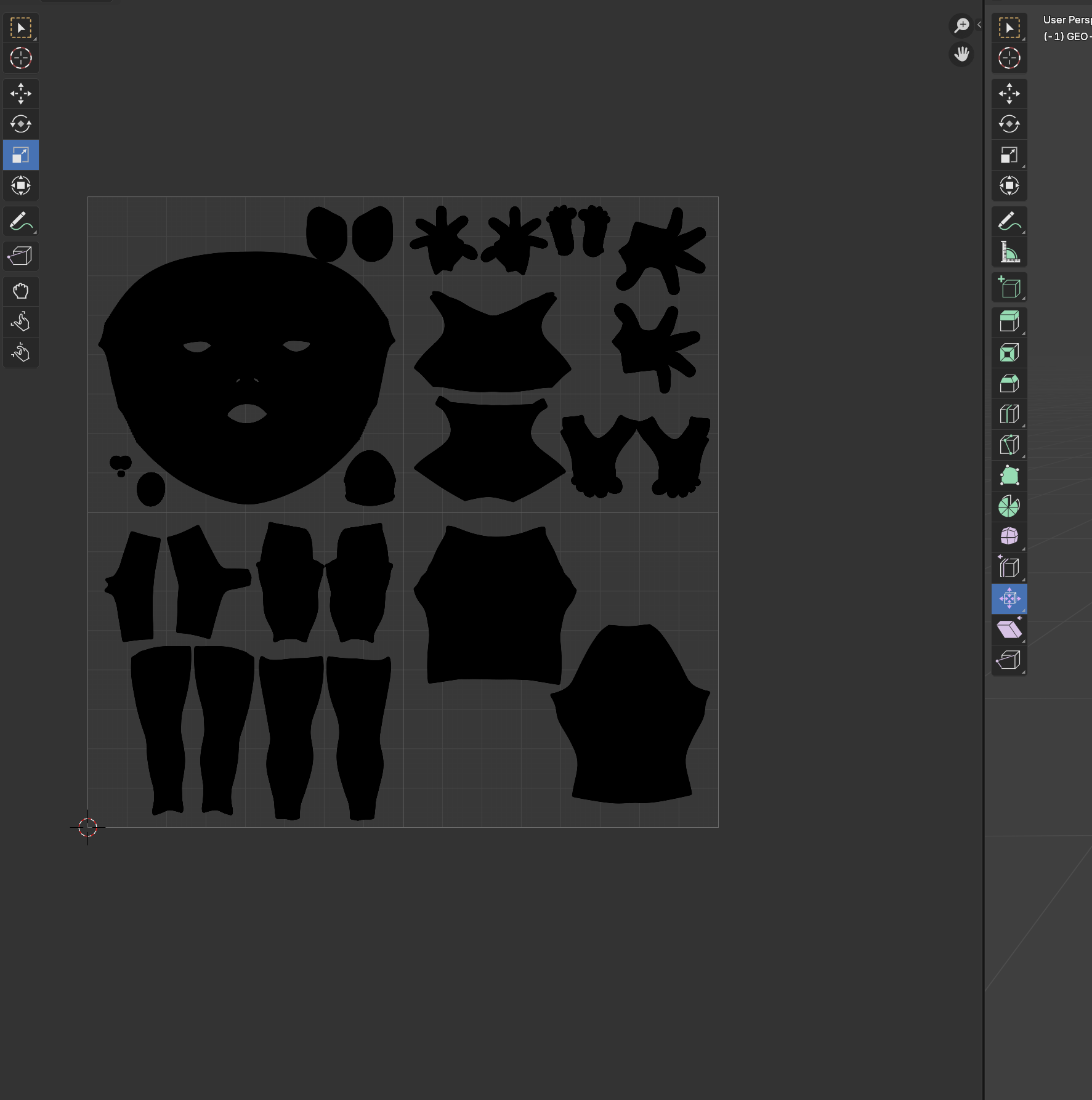This screenshot has height=1100, width=1092.
Task: Switch to the Transform tool below Scale
Action: [x=21, y=186]
